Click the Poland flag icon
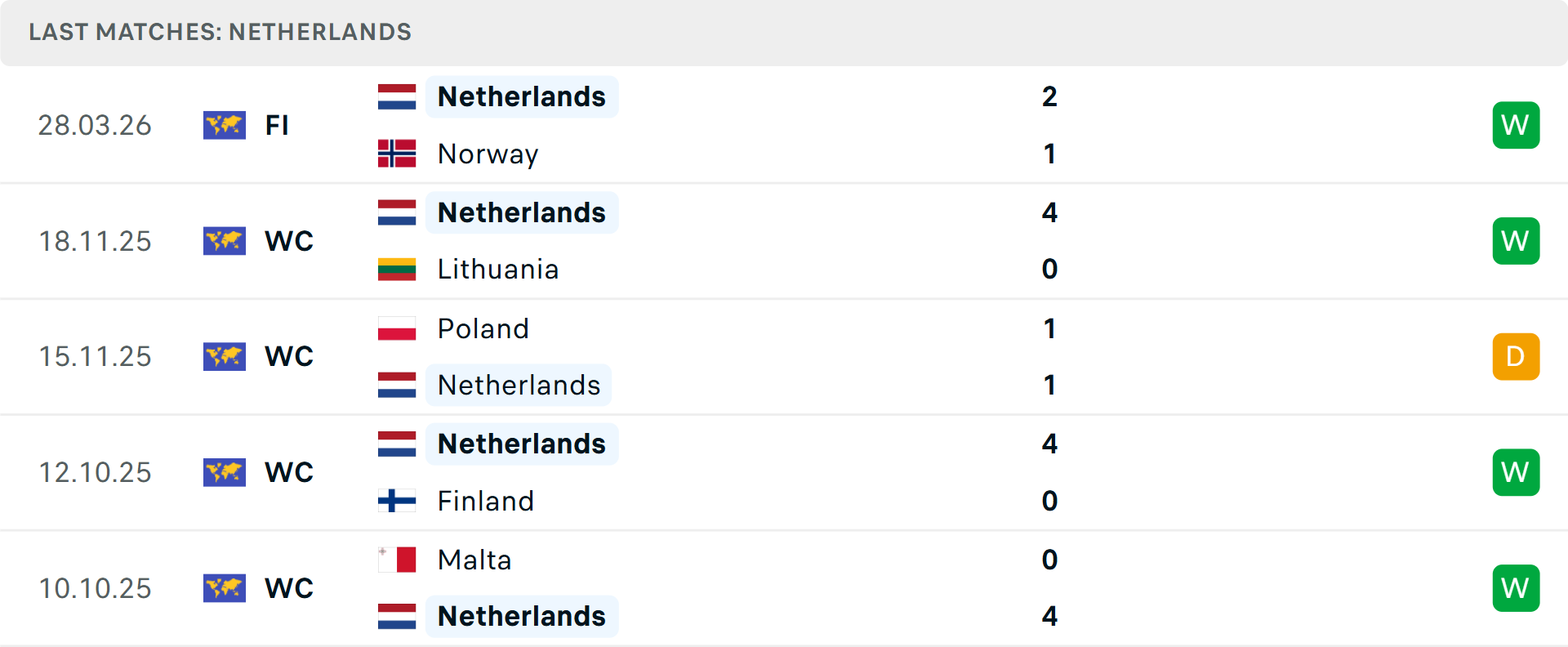This screenshot has width=1568, height=647. point(397,328)
